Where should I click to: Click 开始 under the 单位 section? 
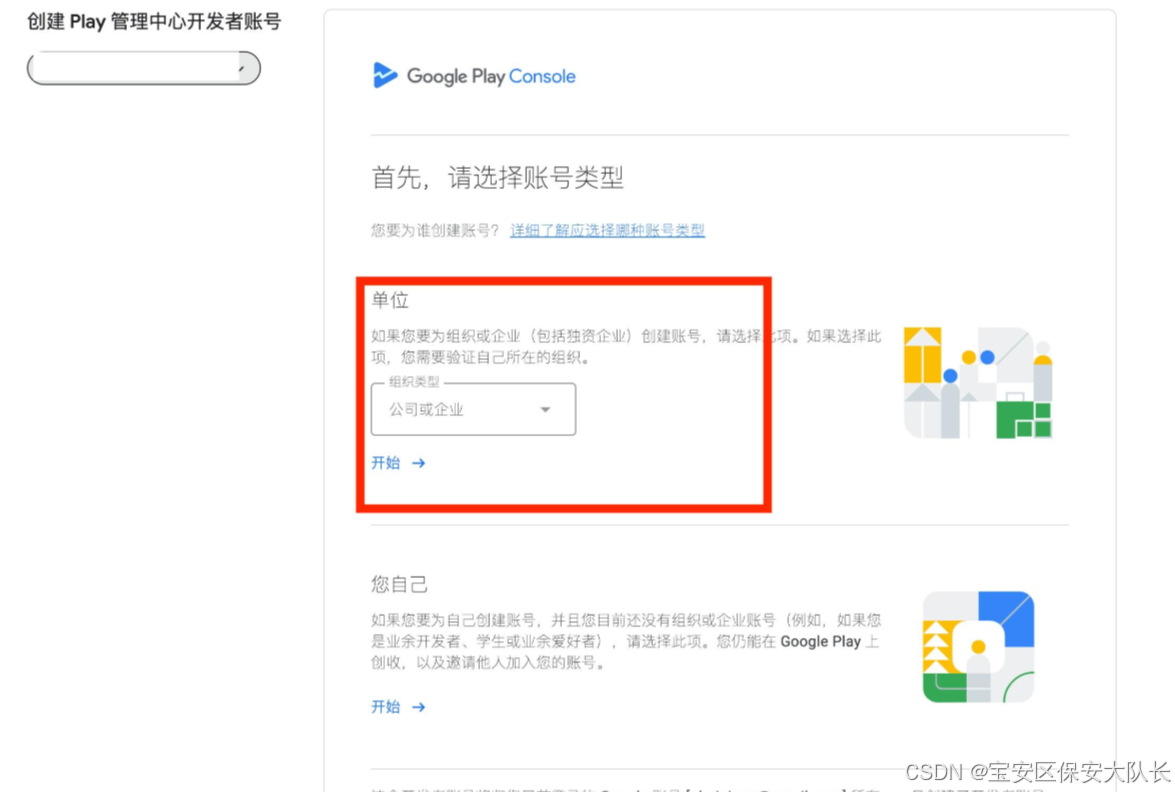coord(385,462)
